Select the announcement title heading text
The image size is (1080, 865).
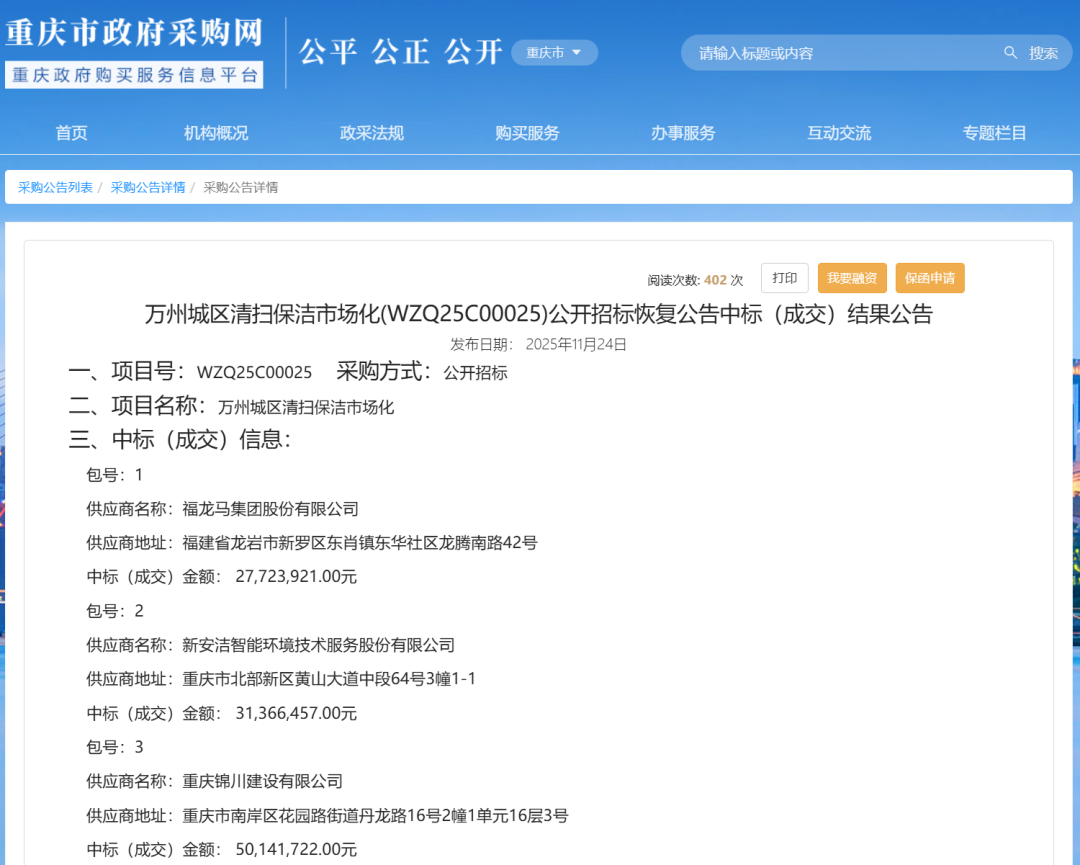coord(539,314)
